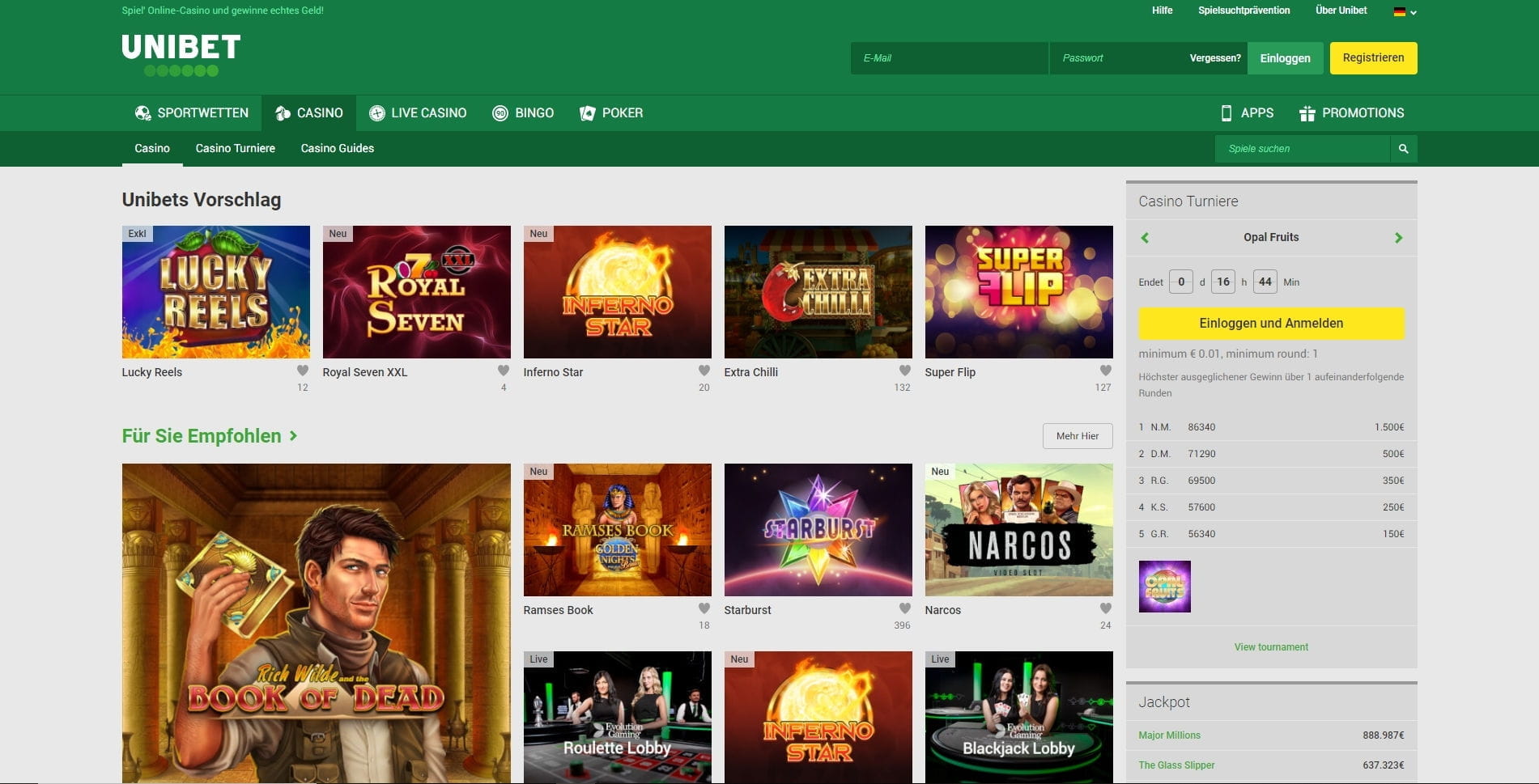Open the German flag language dropdown
Viewport: 1539px width, 784px height.
[1405, 11]
